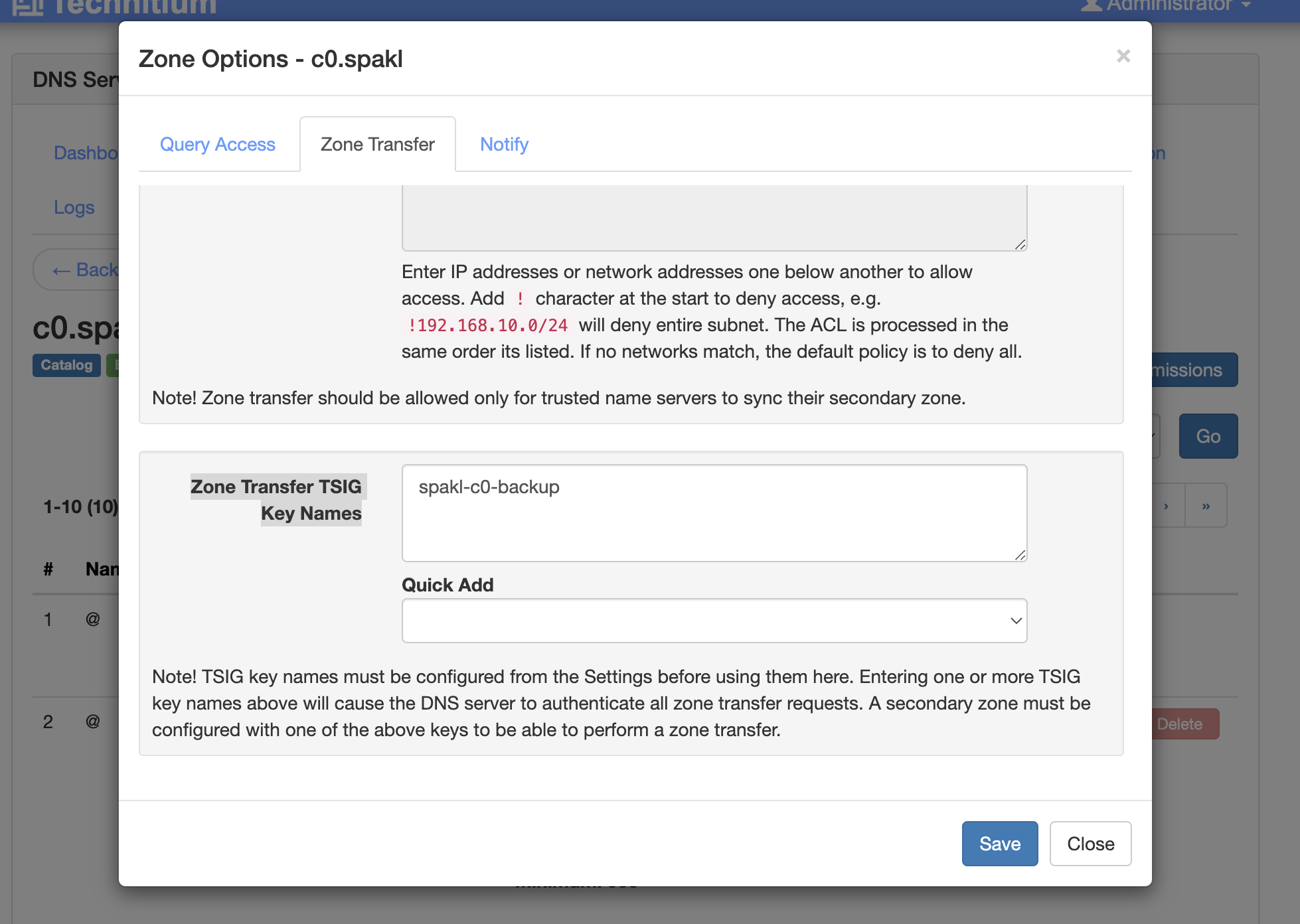
Task: Click the TSIG Key Names text area
Action: pos(714,512)
